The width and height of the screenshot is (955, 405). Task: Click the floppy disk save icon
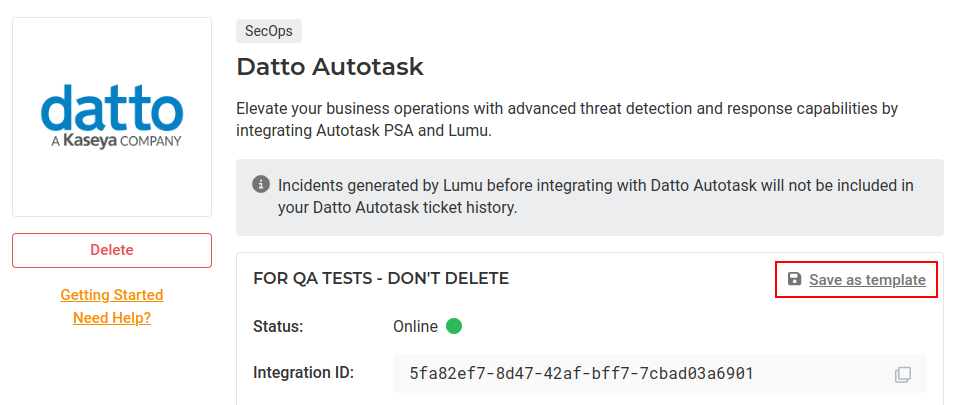point(794,279)
